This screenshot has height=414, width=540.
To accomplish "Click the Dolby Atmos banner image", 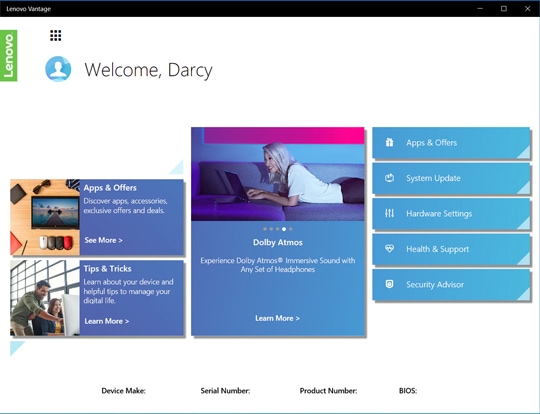I will pyautogui.click(x=278, y=174).
